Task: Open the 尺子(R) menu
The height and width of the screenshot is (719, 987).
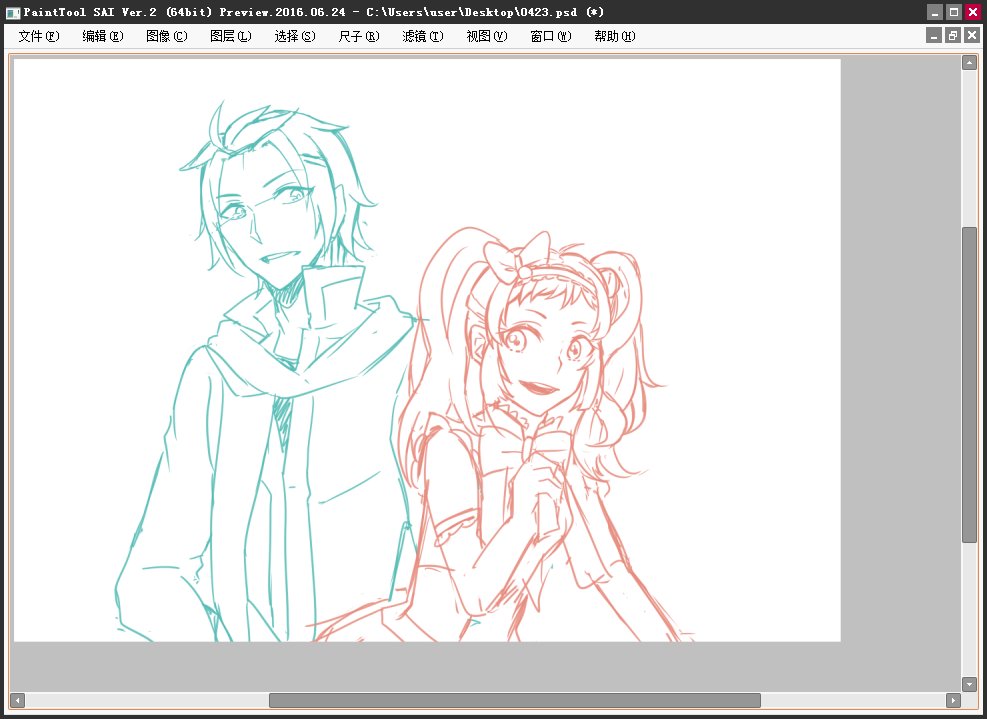Action: [x=359, y=36]
